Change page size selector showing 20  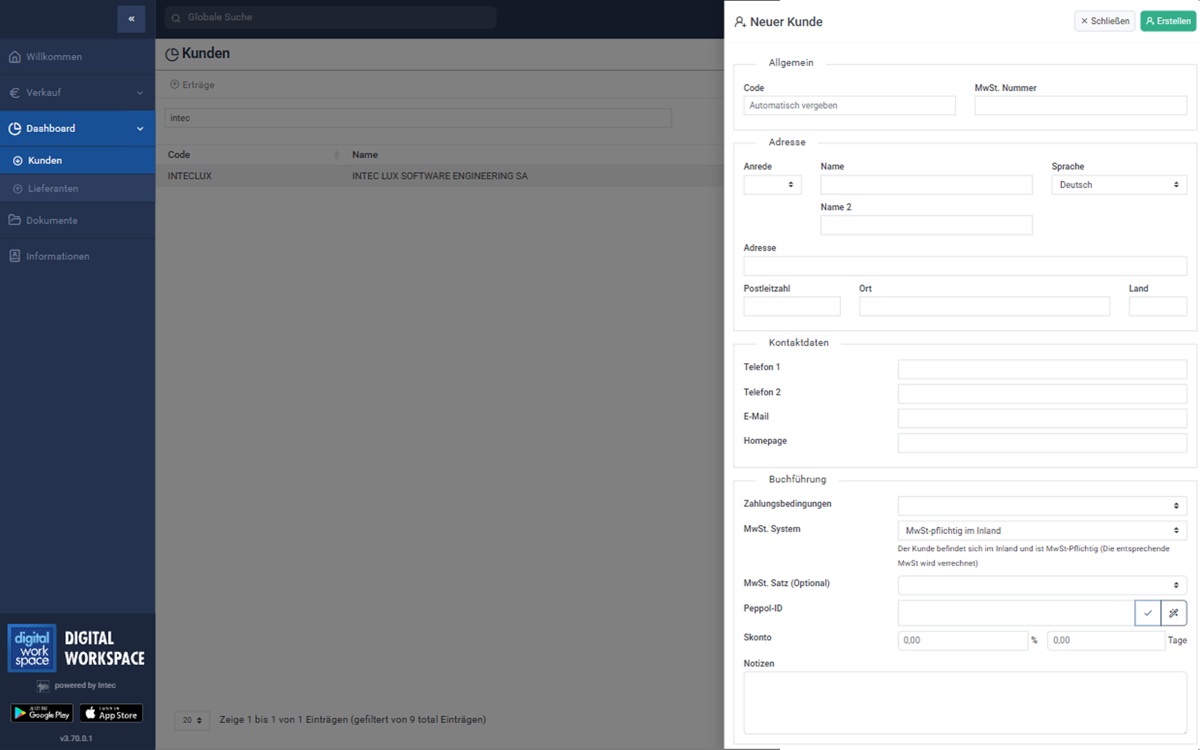click(x=192, y=720)
